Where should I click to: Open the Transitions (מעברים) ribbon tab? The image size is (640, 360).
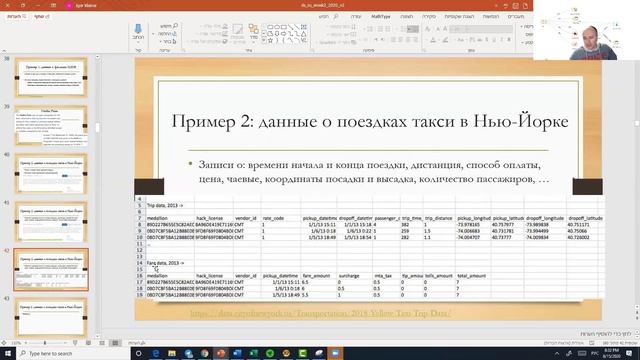pos(516,16)
